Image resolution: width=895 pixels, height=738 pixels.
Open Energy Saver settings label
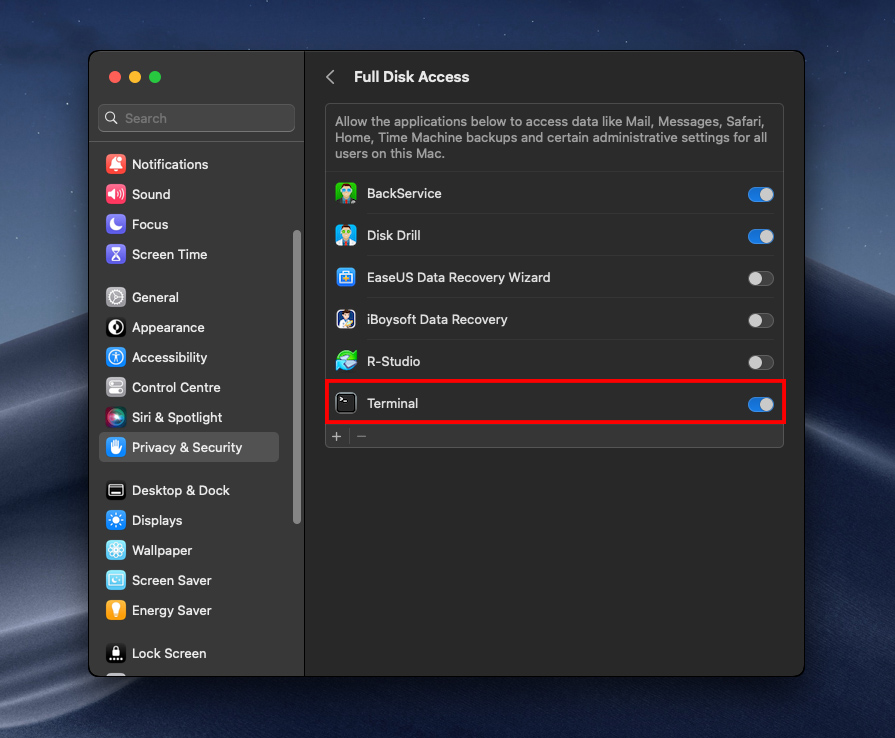[x=172, y=610]
